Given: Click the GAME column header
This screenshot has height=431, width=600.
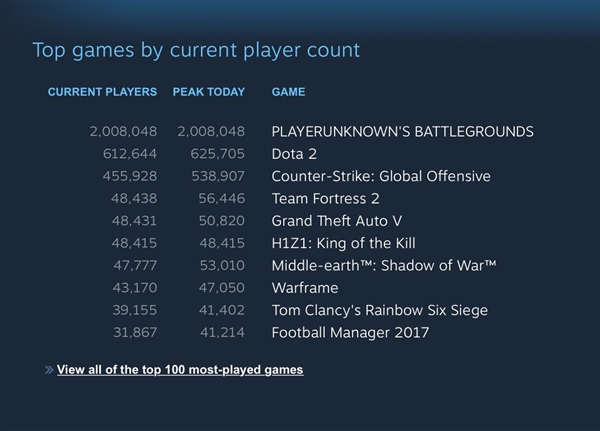Looking at the screenshot, I should (289, 92).
